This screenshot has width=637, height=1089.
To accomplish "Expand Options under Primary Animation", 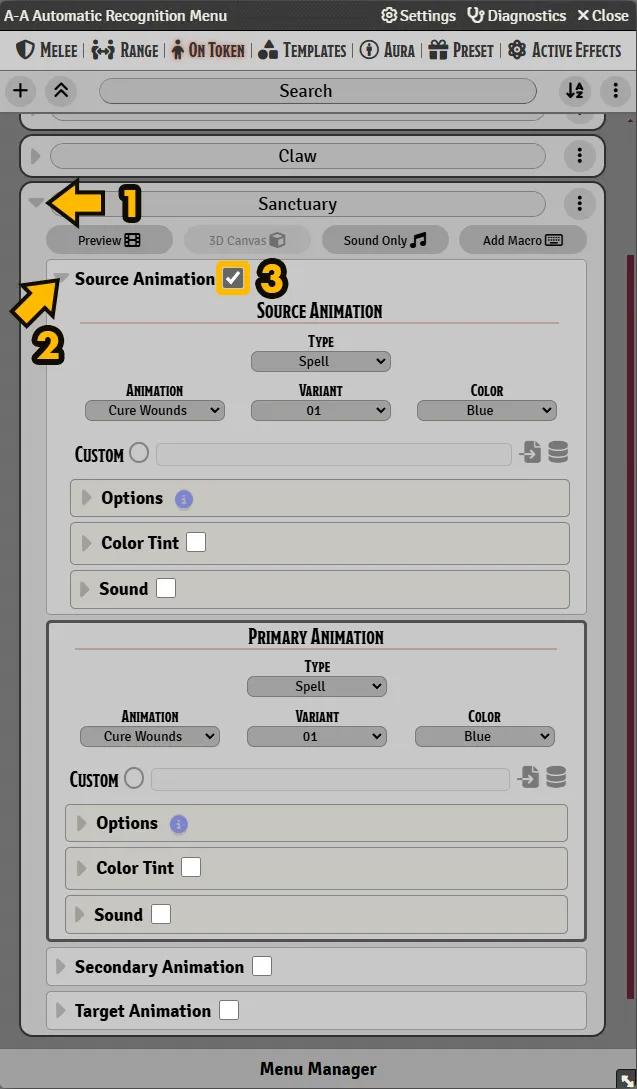I will coord(82,823).
